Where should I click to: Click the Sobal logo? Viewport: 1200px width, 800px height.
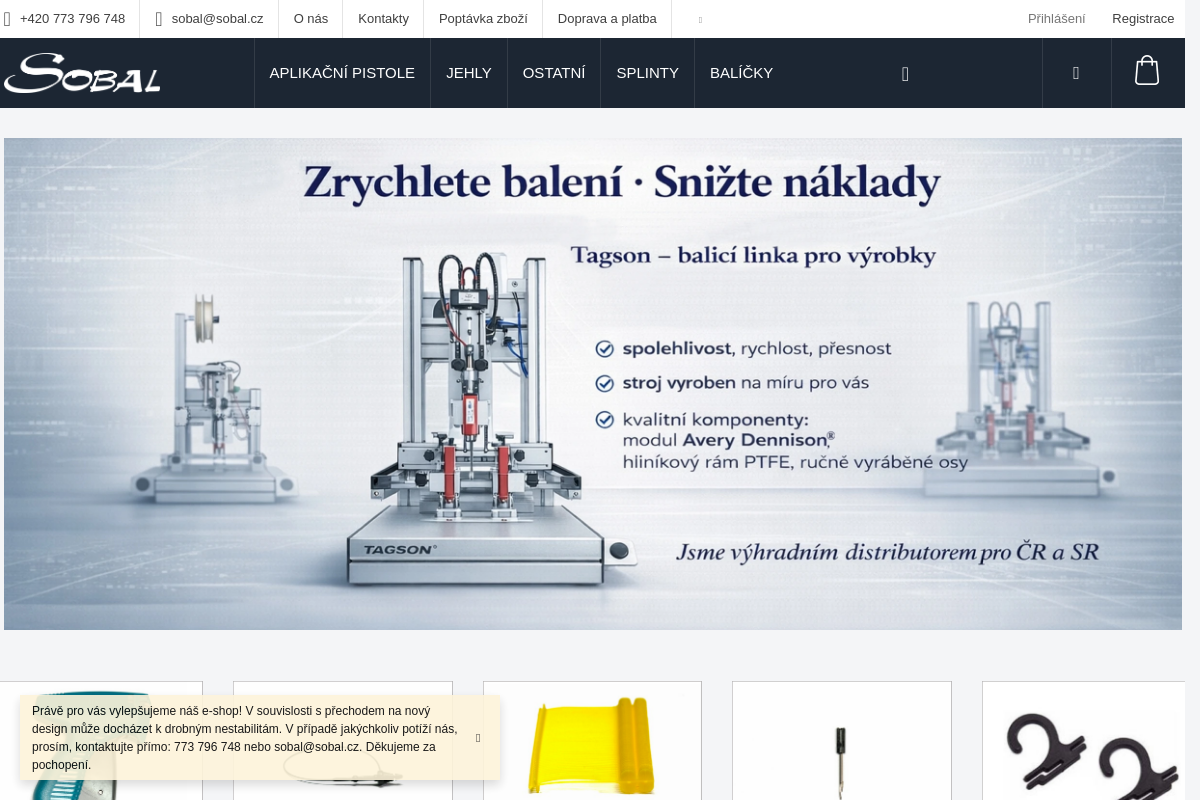coord(82,73)
